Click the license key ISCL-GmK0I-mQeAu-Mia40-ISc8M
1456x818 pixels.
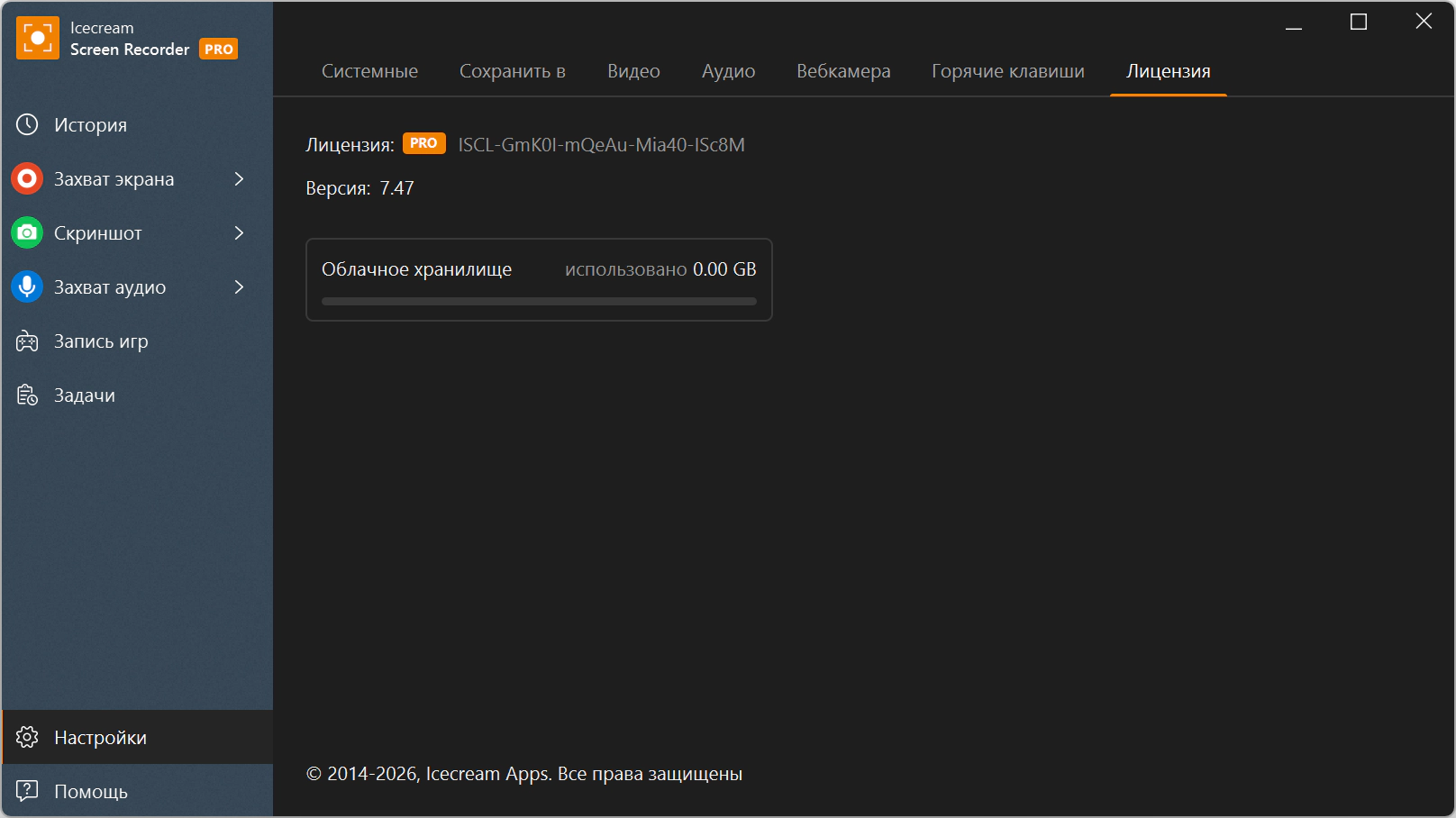(x=601, y=145)
